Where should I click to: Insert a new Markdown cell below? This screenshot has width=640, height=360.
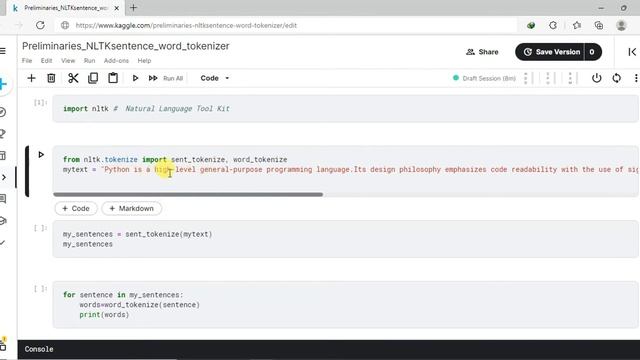131,209
